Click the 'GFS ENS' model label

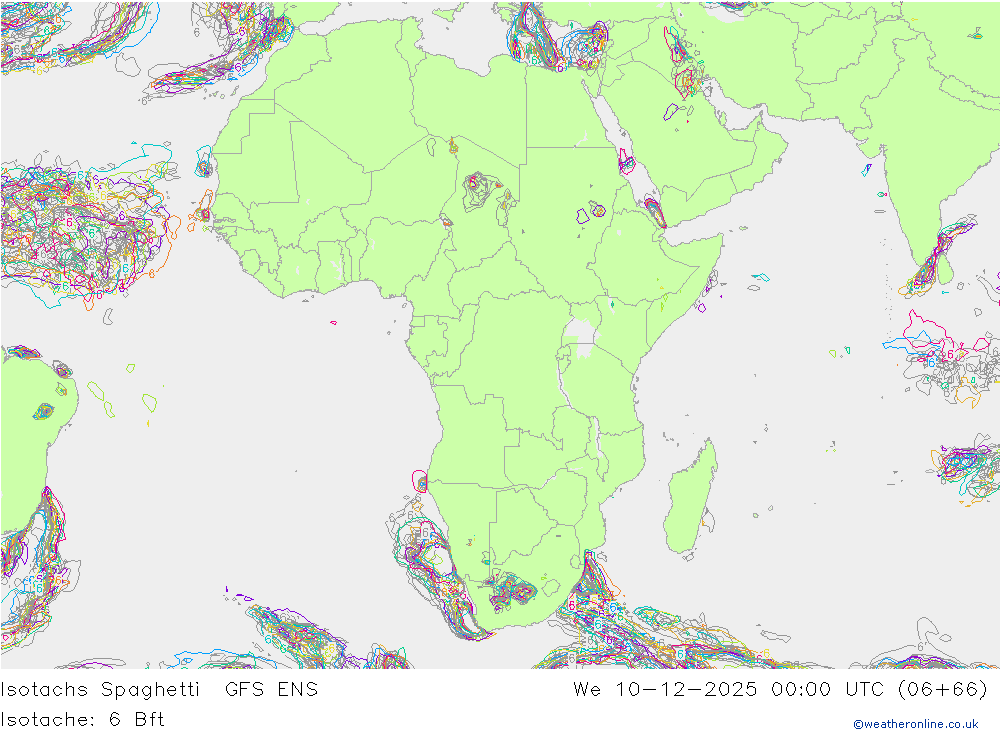pos(271,690)
